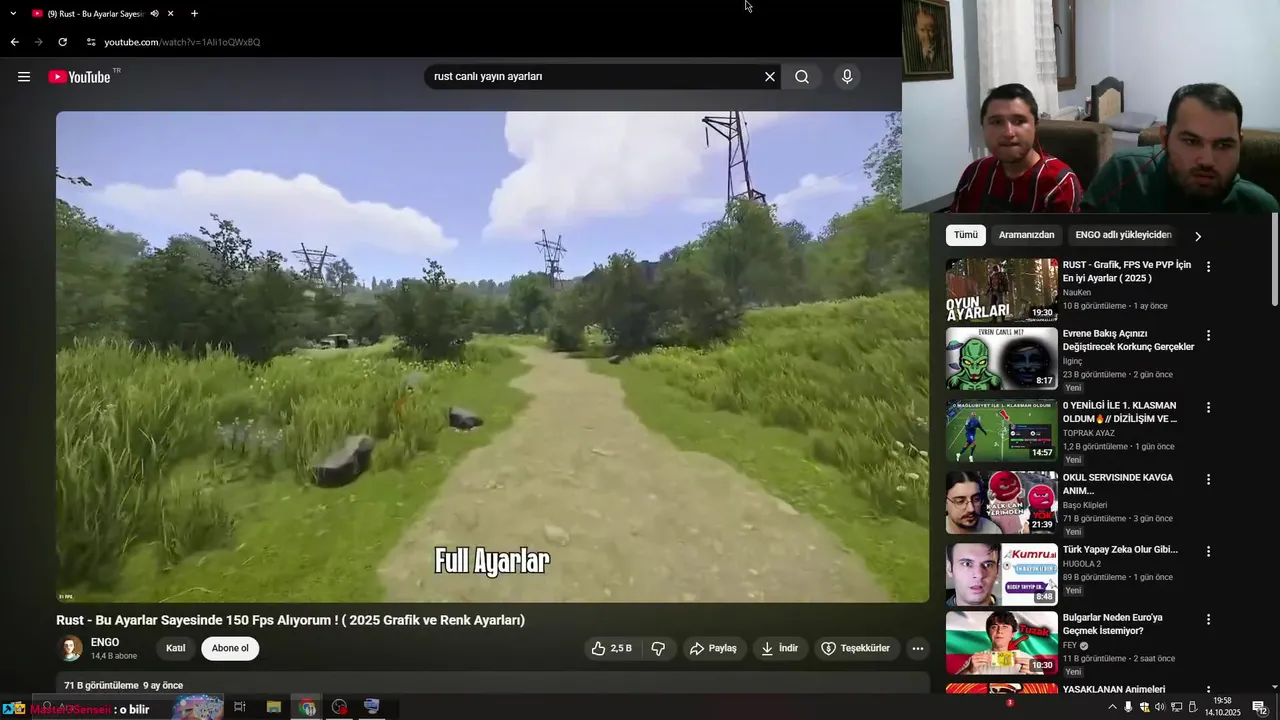Open the Türk Yapay Zeka Olur Gibi video
This screenshot has height=720, width=1280.
click(x=1120, y=549)
